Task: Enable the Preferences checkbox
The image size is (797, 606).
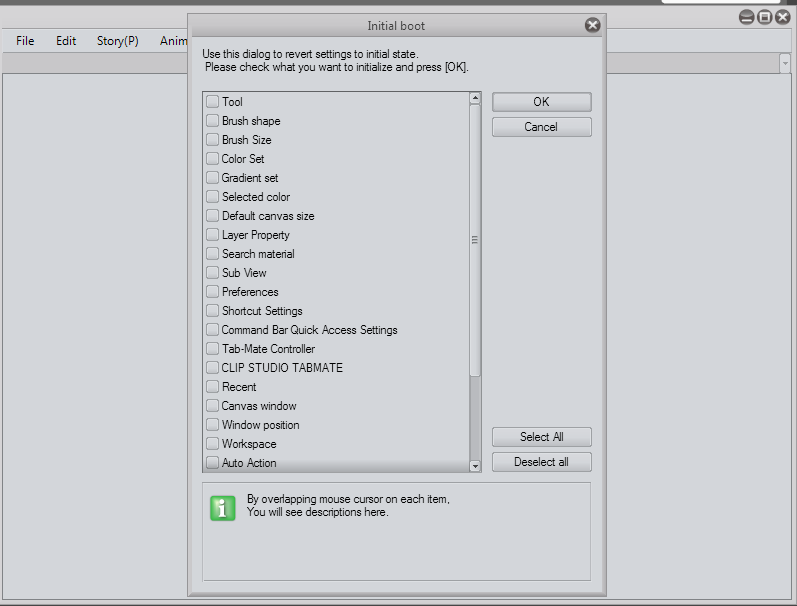Action: [212, 292]
